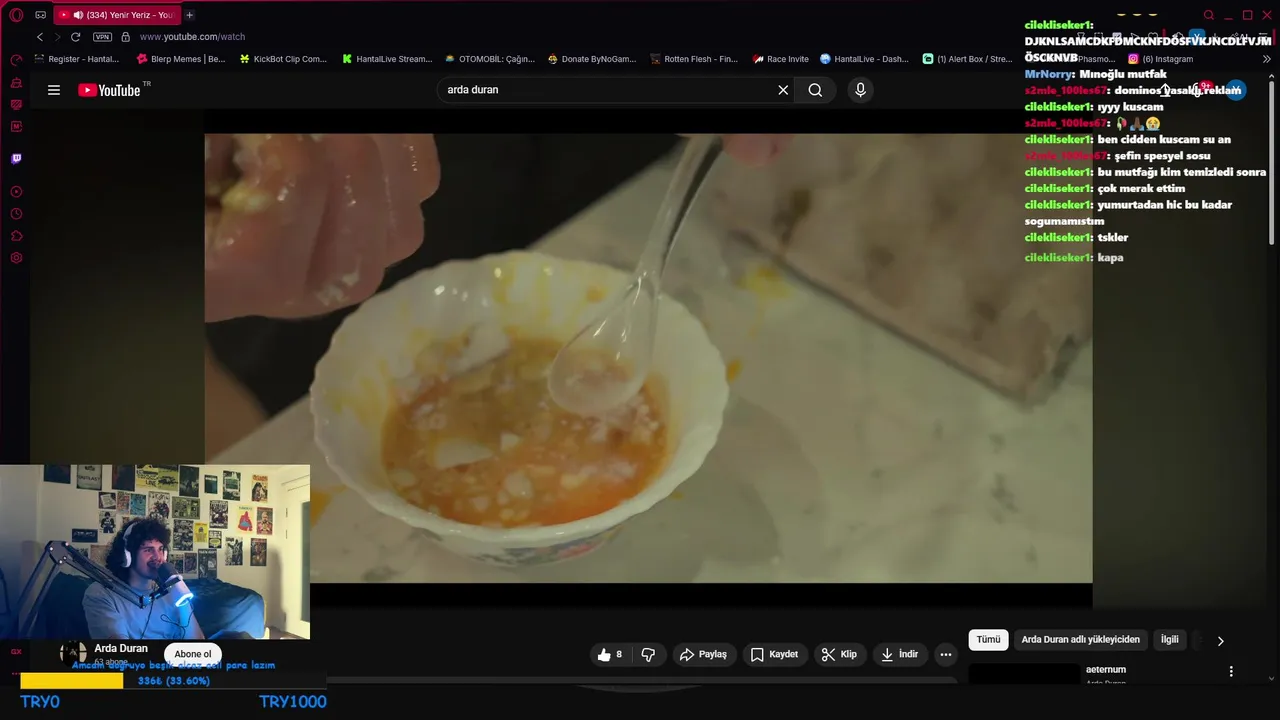Open the 'OTOMOBİL: Çağın...' bookmark
The width and height of the screenshot is (1280, 720).
click(490, 59)
